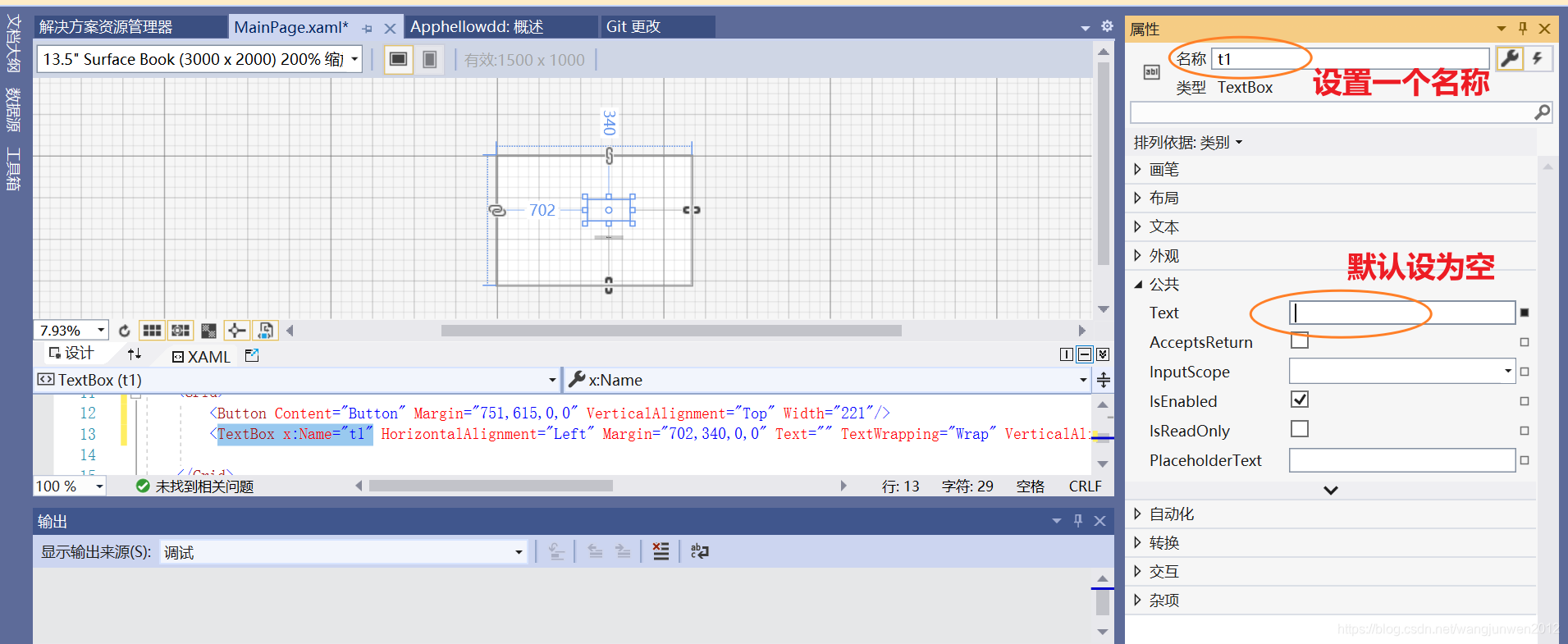
Task: Toggle snap to gridlines icon
Action: coord(181,331)
